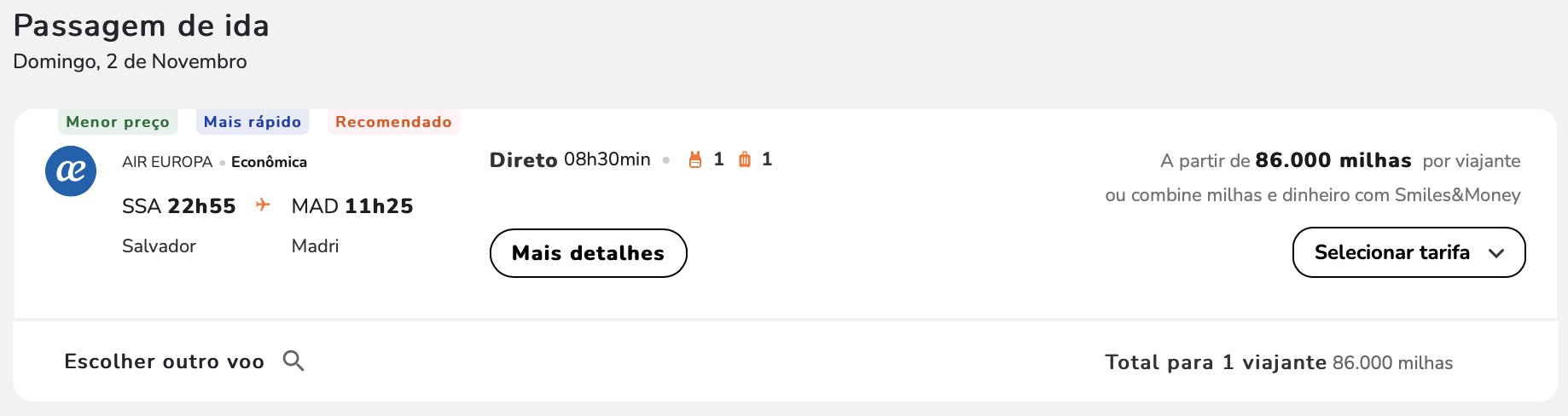Click the Air Europa airline logo
Image resolution: width=1568 pixels, height=416 pixels.
[x=71, y=170]
